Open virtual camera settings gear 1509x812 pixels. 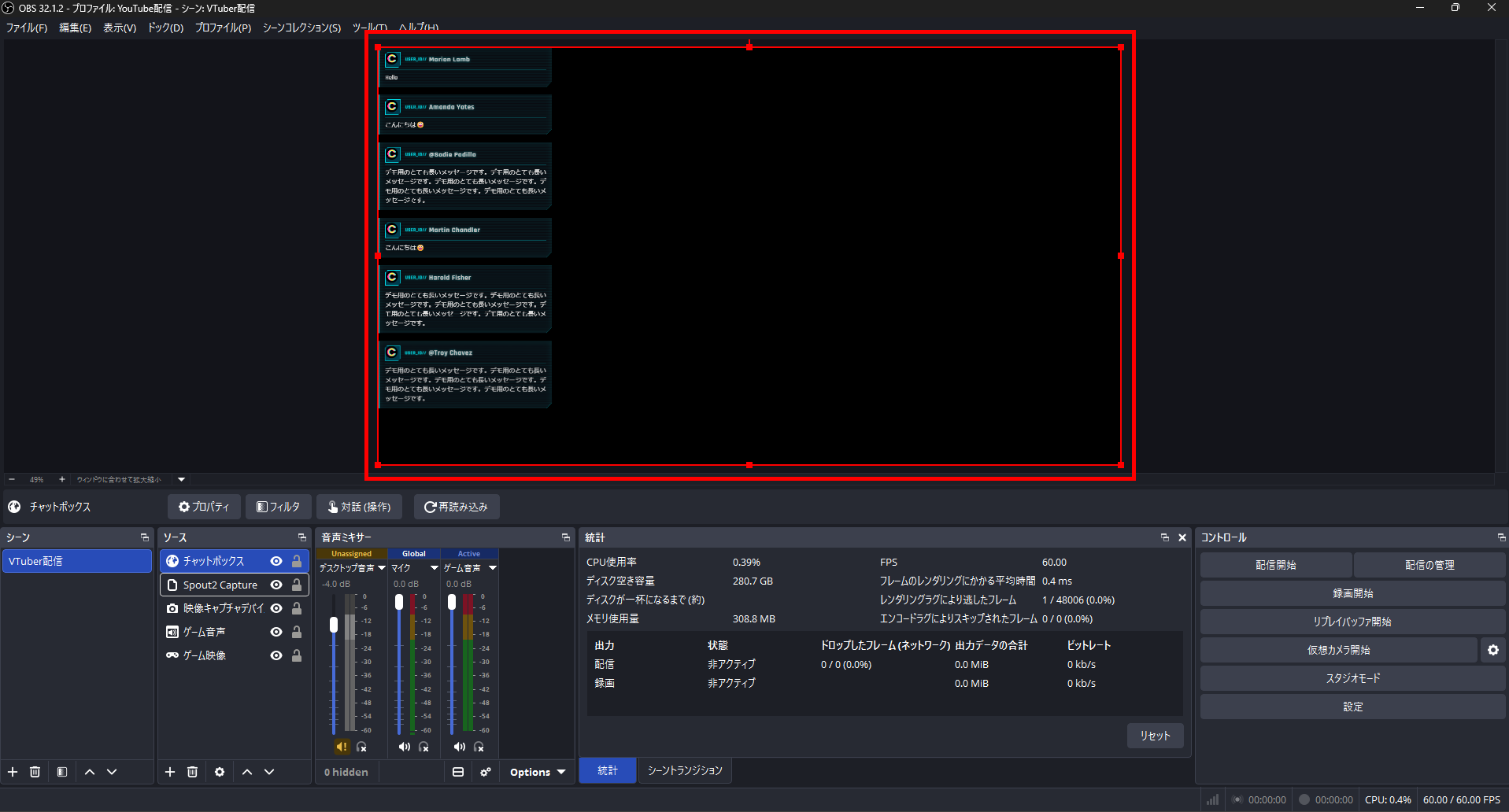[x=1493, y=650]
